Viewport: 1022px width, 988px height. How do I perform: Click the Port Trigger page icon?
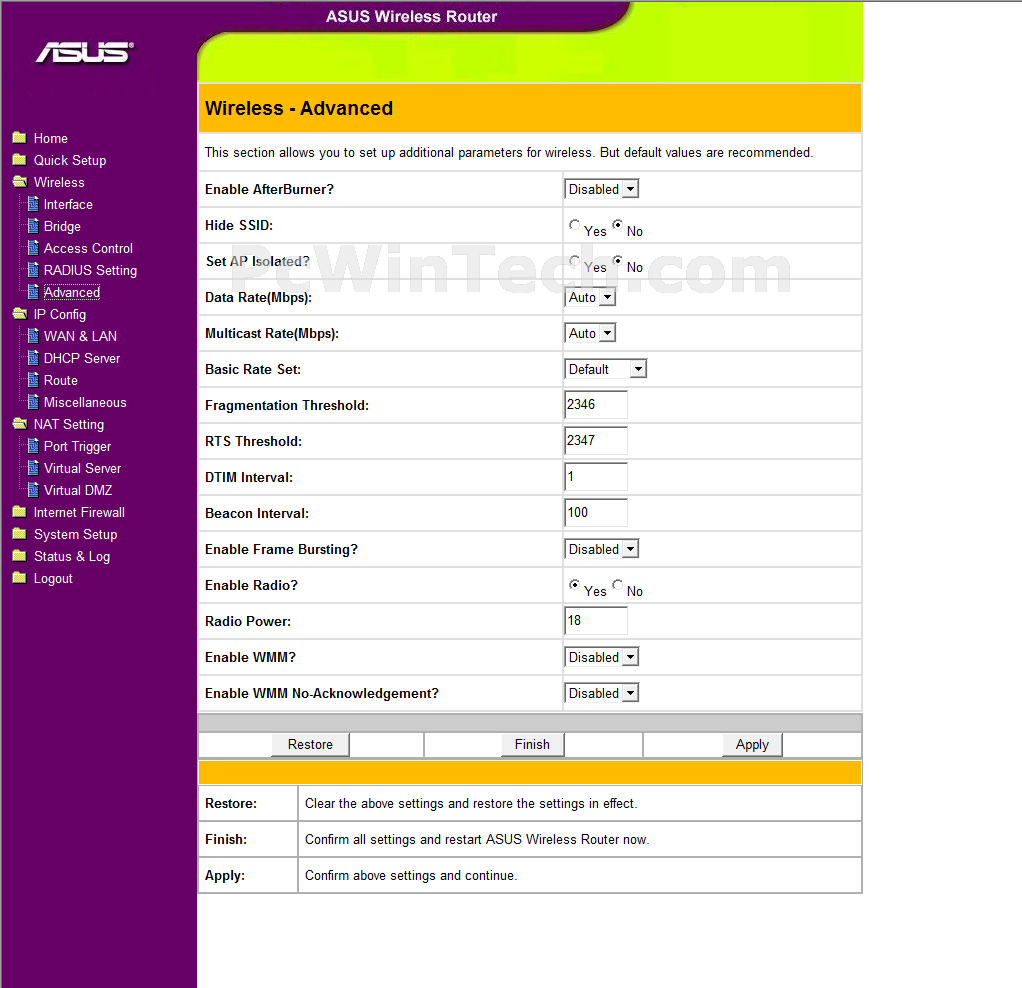33,446
